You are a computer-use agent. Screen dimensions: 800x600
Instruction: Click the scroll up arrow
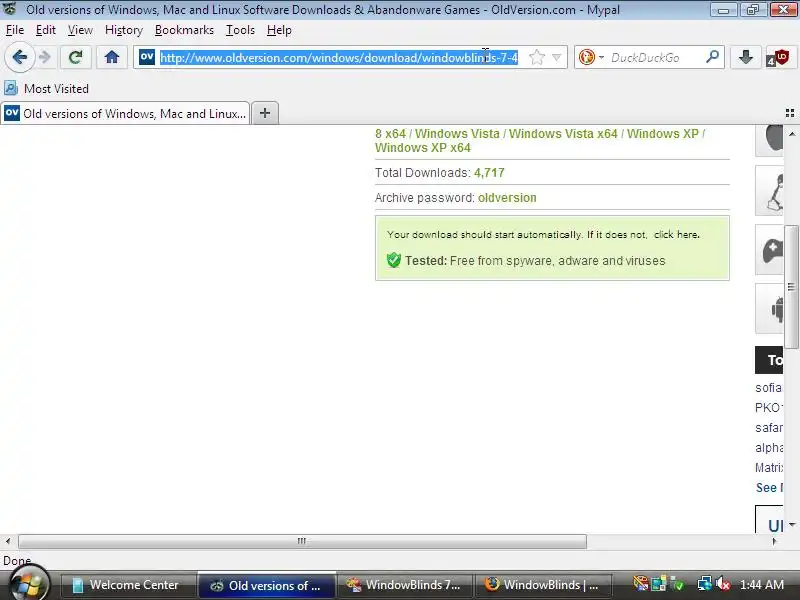792,134
